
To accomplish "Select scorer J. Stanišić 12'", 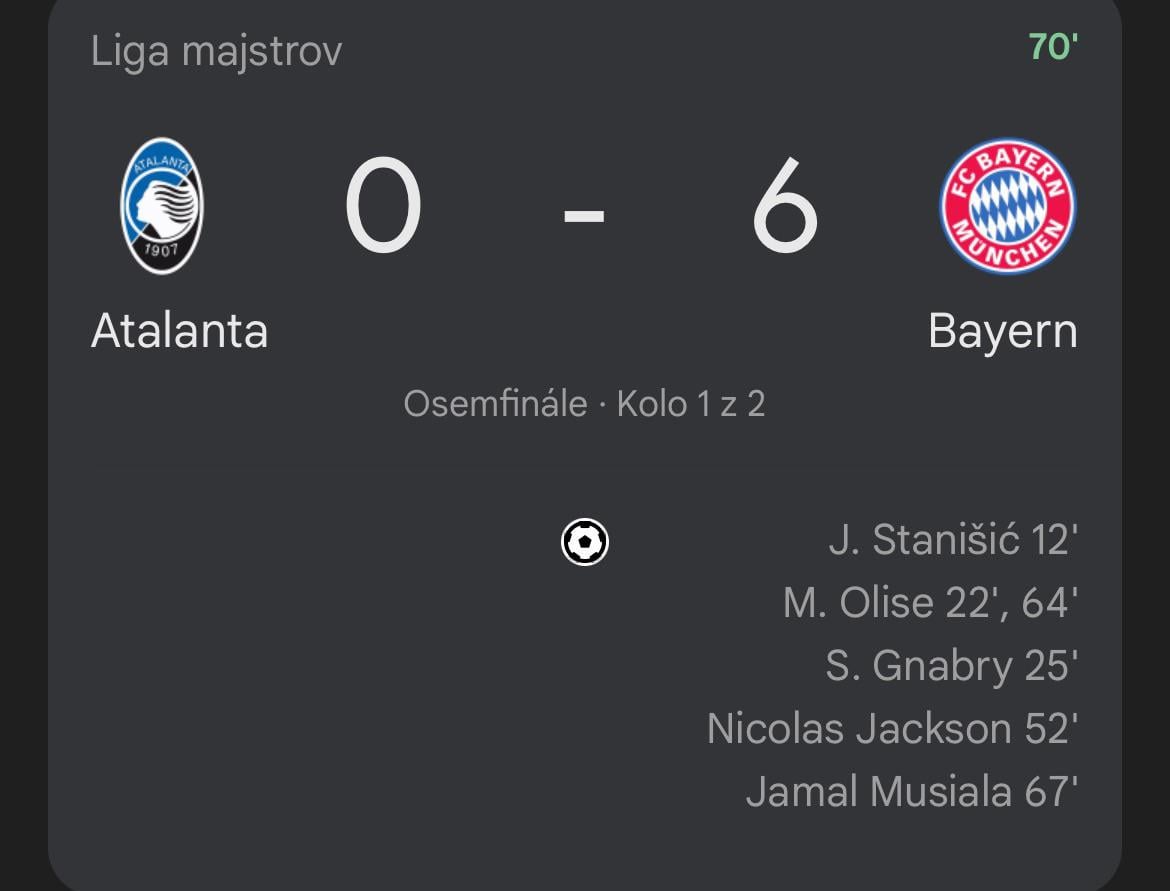I will (x=952, y=541).
